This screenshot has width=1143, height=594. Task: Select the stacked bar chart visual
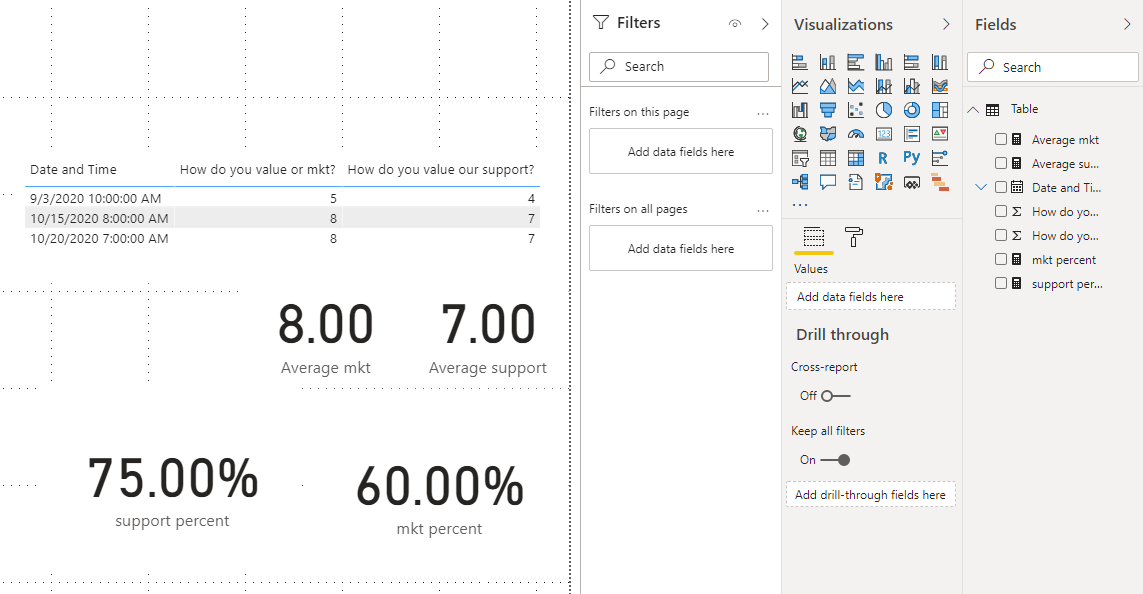(800, 62)
